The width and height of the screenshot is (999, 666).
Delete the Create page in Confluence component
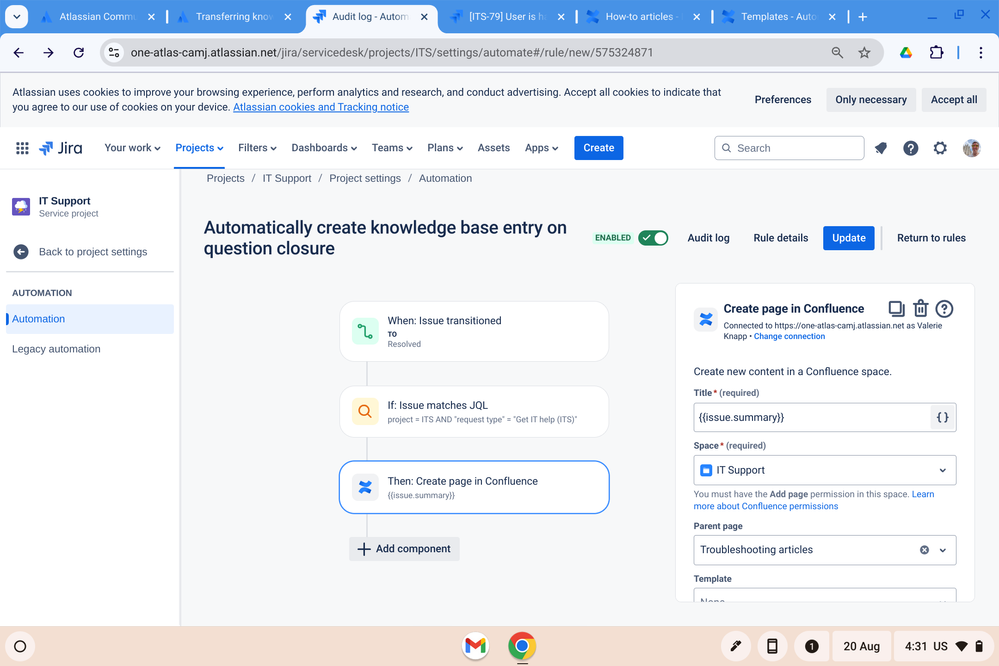click(921, 308)
